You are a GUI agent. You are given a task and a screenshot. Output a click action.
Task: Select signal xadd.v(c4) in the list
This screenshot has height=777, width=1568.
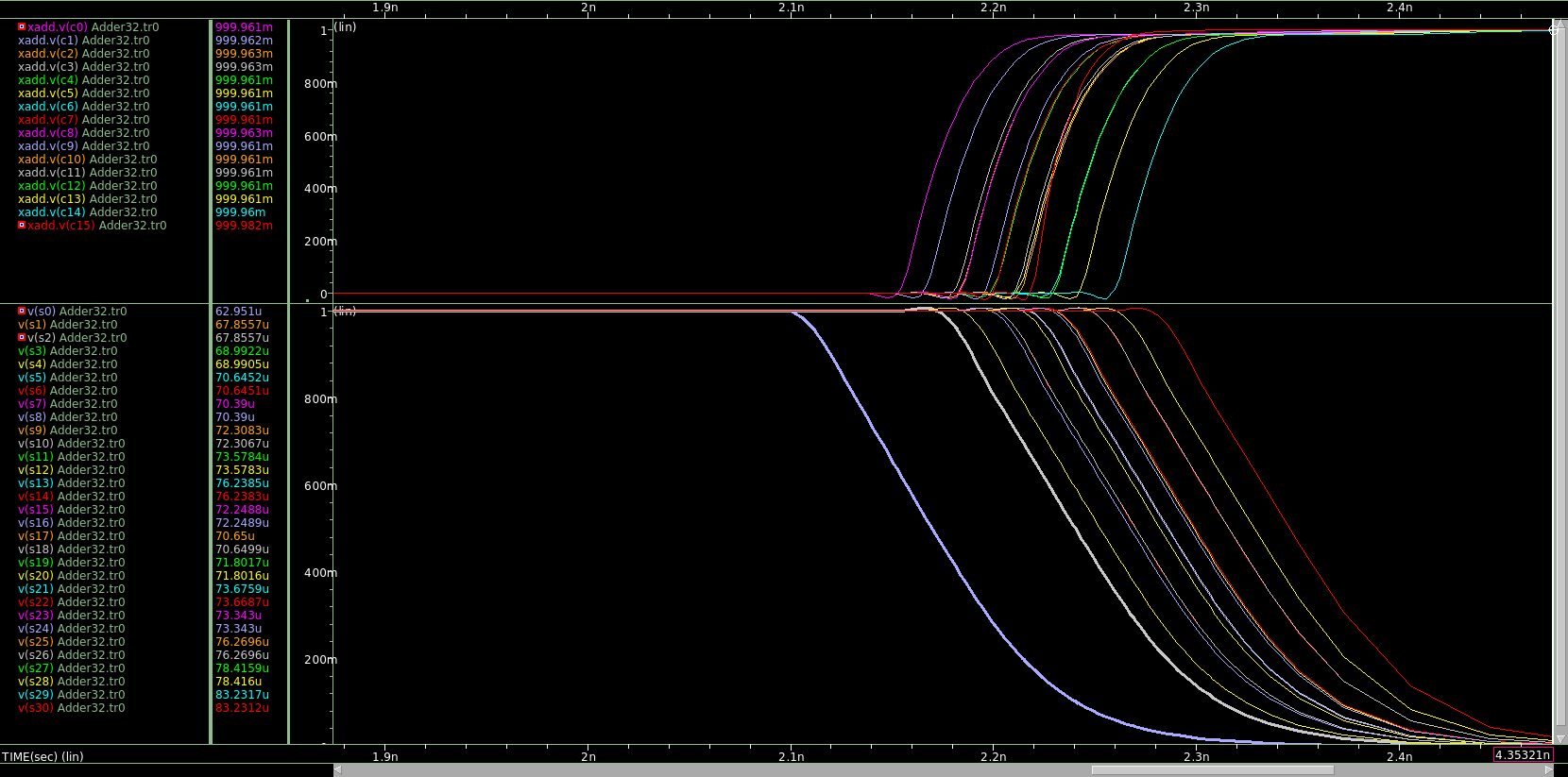pos(83,80)
